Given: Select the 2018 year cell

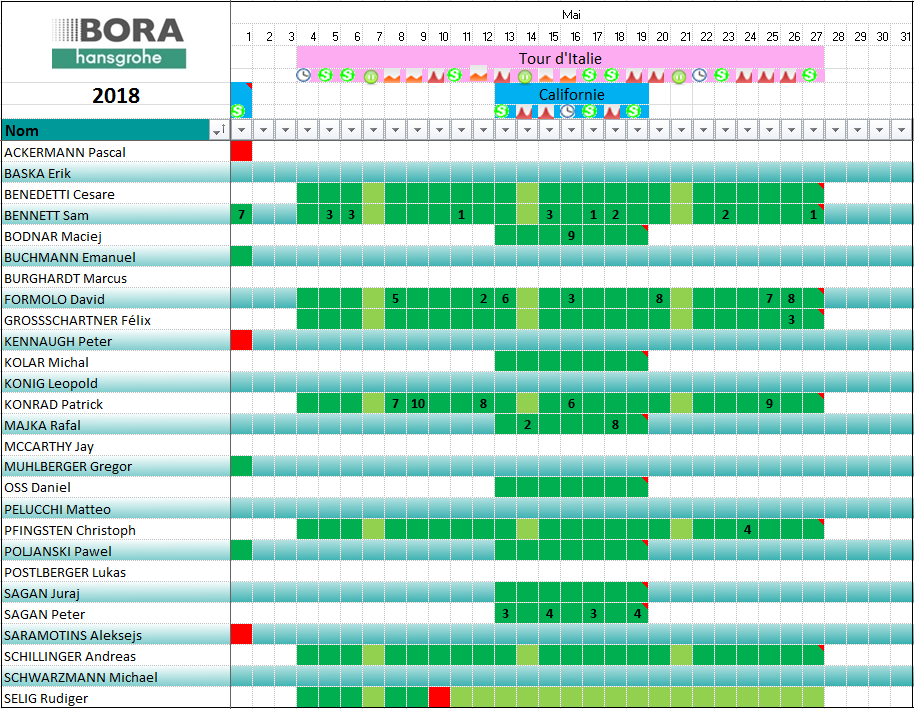Looking at the screenshot, I should (116, 95).
